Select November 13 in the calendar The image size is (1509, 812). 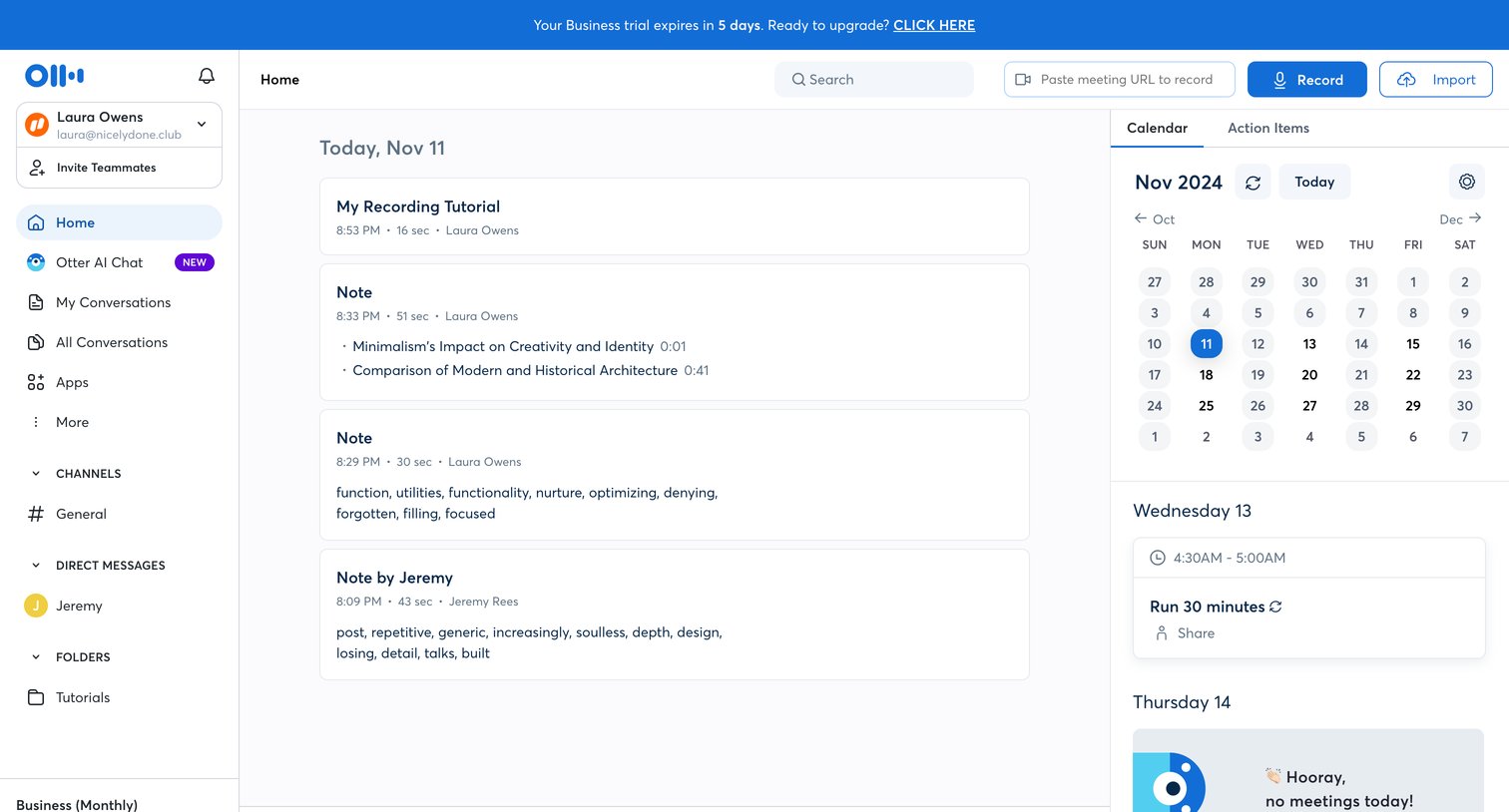pyautogui.click(x=1309, y=344)
